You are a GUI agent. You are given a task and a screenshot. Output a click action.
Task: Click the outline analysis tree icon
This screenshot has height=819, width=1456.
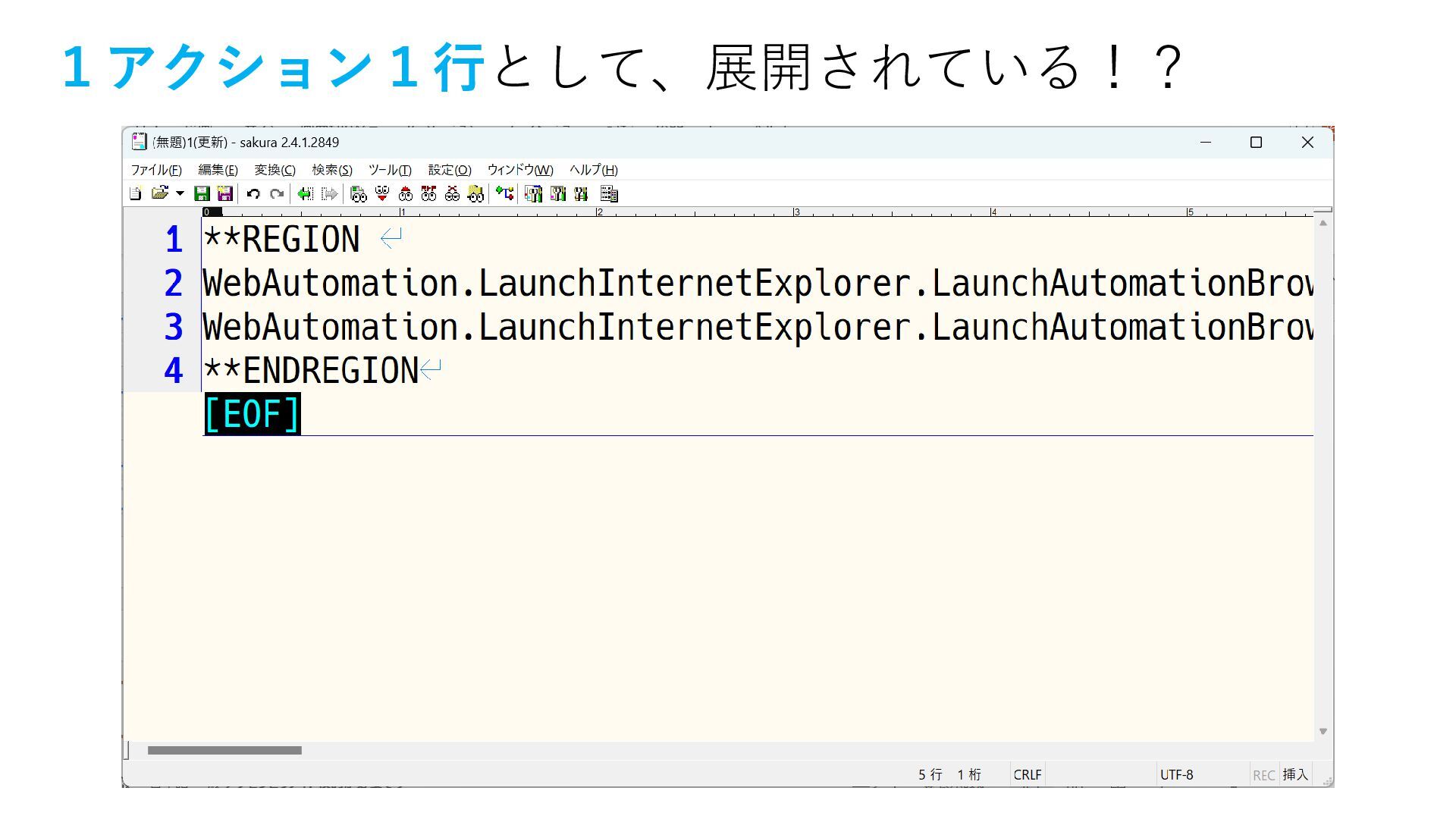[x=504, y=194]
